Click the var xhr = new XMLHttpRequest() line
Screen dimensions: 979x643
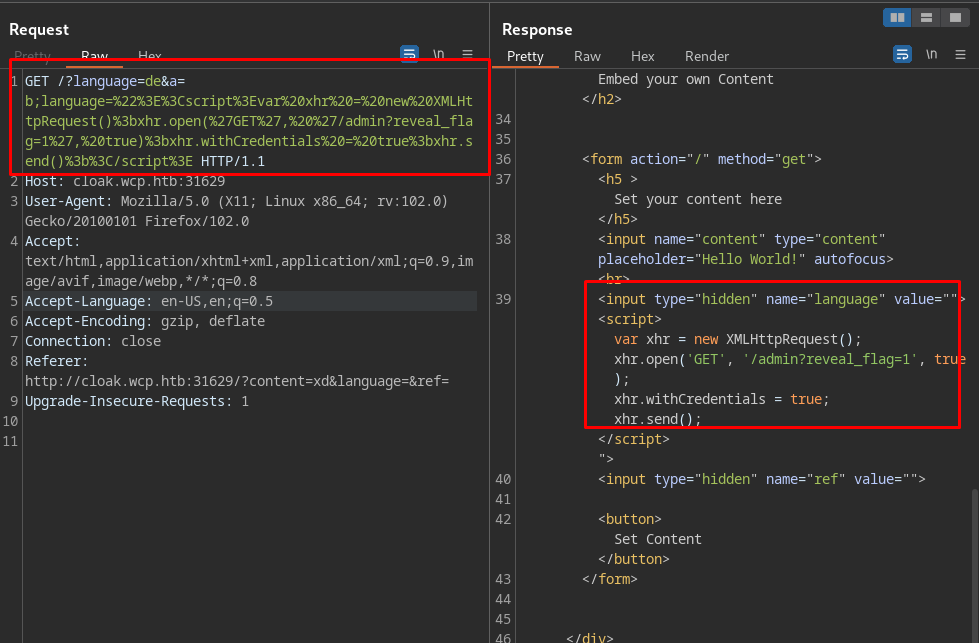pos(737,339)
